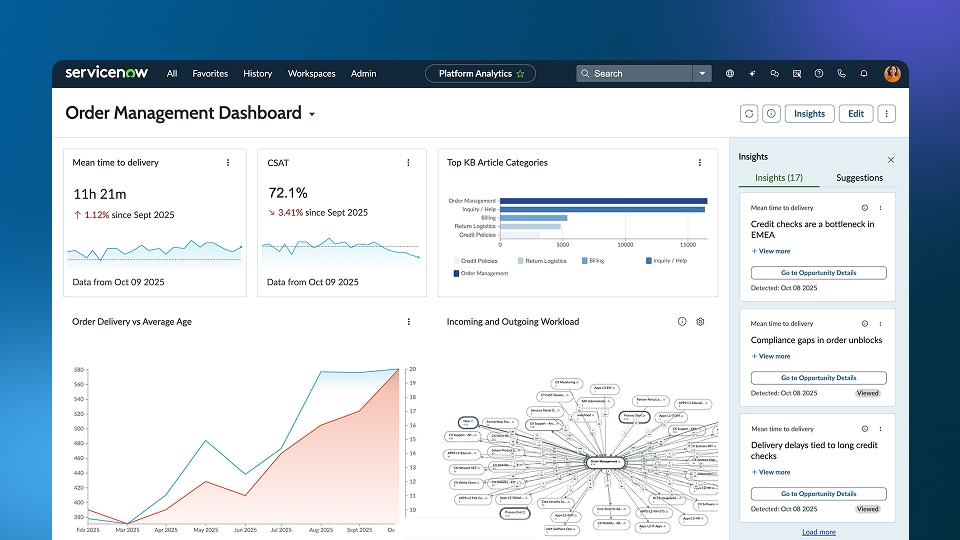Click the Credit Policies legend swatch
Viewport: 960px width, 540px height.
click(456, 261)
